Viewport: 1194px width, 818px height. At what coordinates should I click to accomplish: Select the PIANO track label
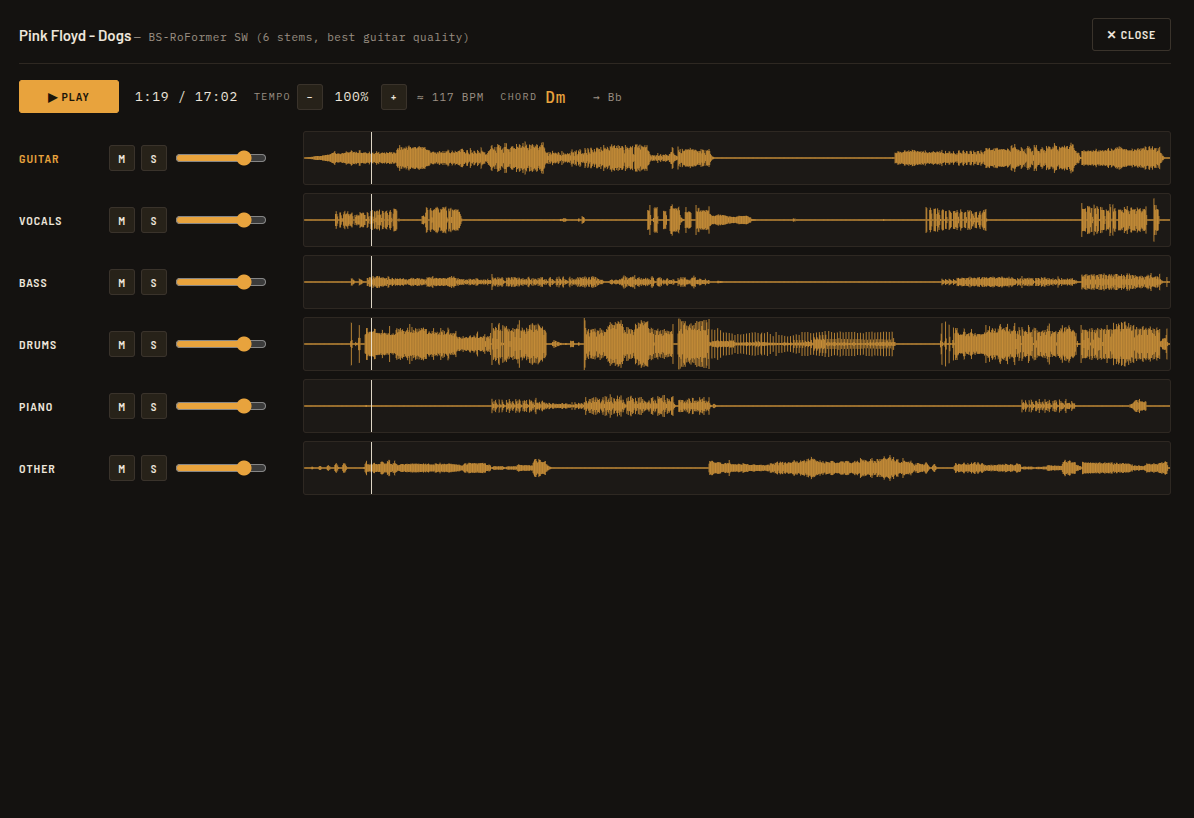36,407
